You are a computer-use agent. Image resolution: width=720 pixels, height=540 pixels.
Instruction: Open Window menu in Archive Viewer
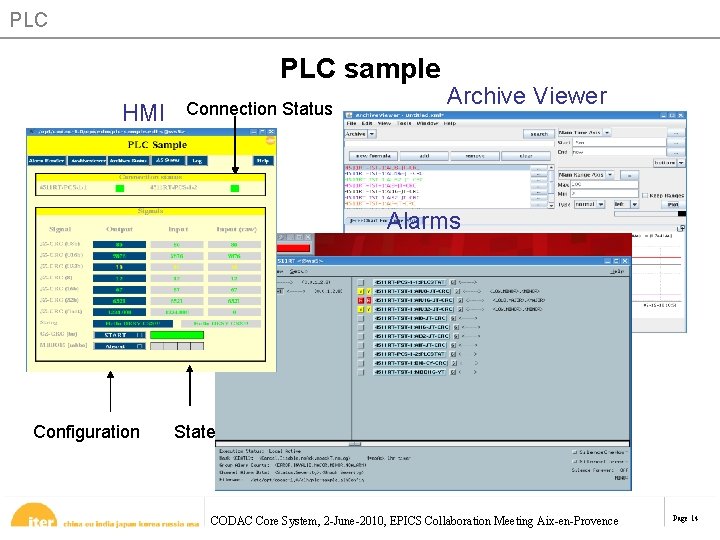click(x=428, y=123)
